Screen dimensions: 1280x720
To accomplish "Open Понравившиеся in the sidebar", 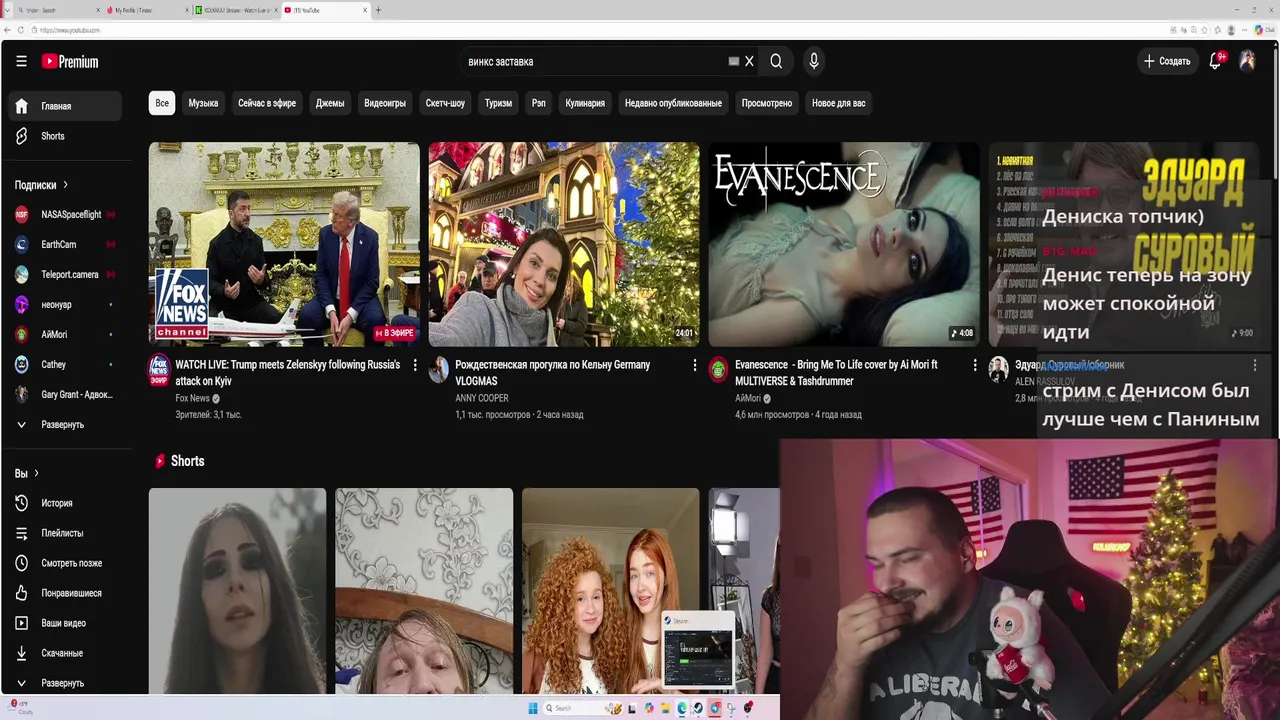I will 65,593.
